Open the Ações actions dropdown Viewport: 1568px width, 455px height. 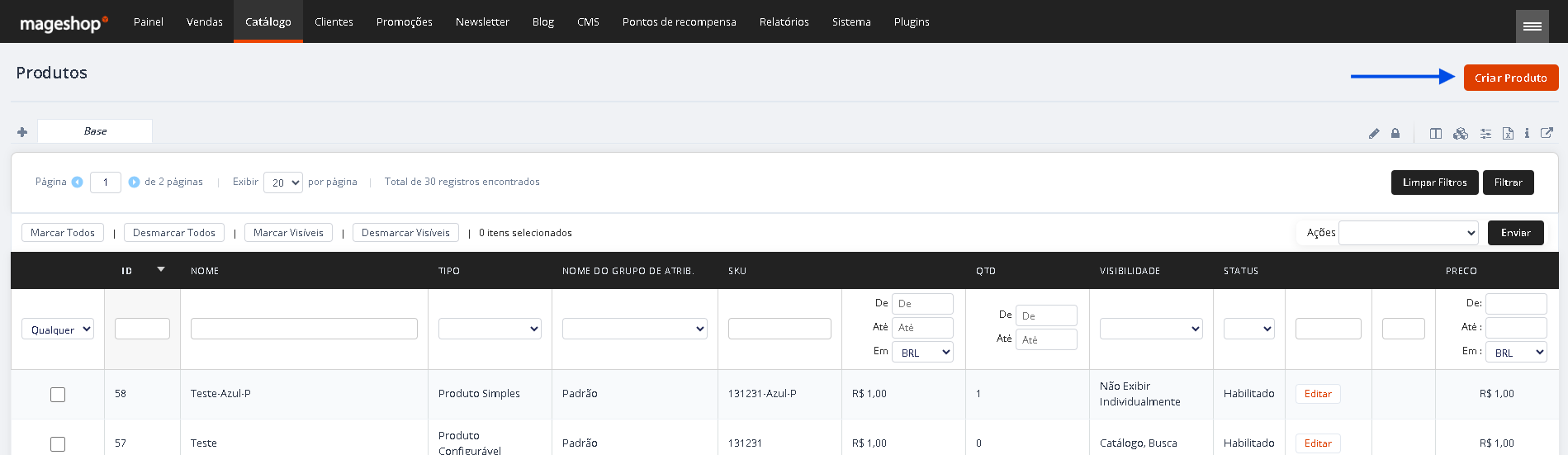[1409, 233]
